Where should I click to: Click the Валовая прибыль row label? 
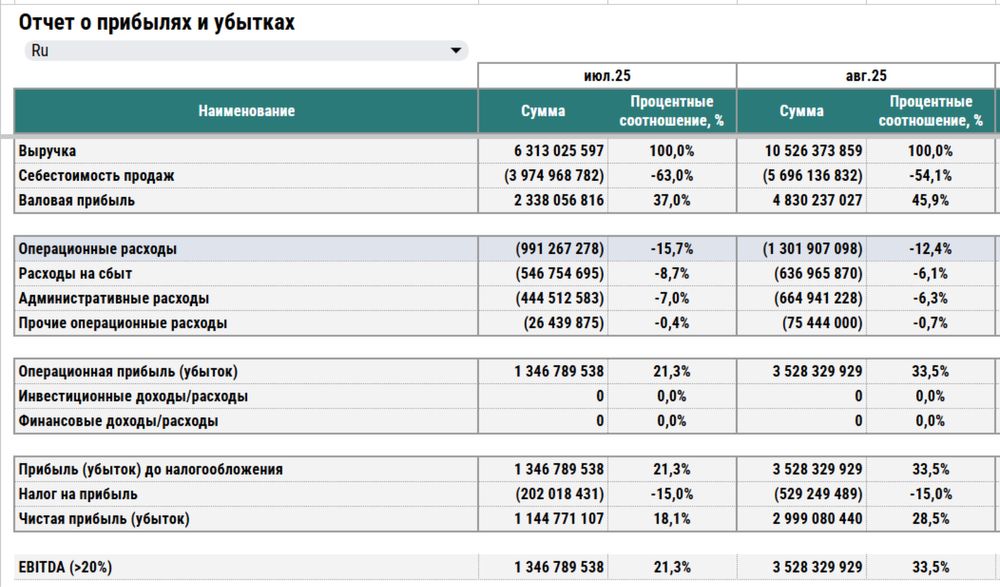77,200
